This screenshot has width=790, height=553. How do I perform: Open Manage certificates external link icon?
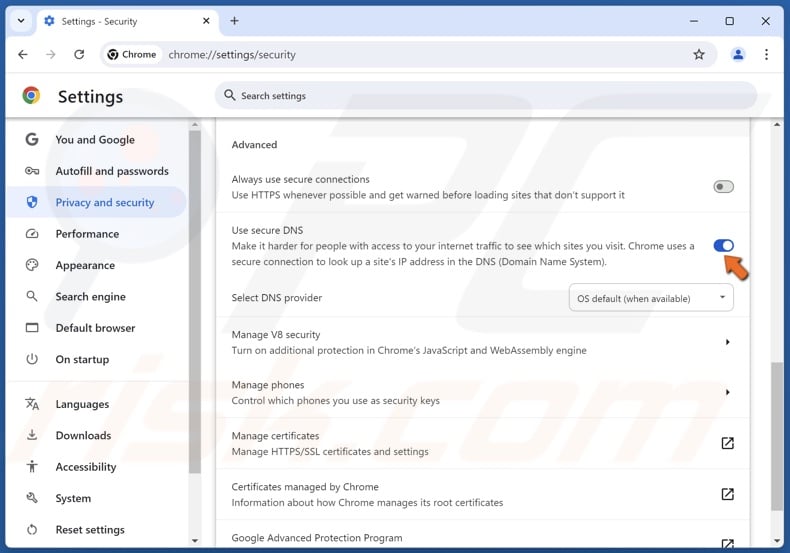click(727, 443)
